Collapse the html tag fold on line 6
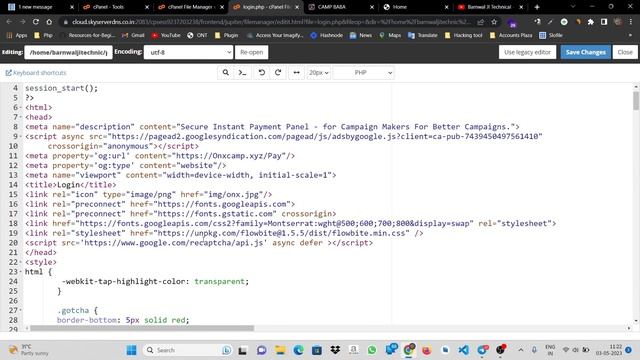Image resolution: width=640 pixels, height=360 pixels. [20, 108]
